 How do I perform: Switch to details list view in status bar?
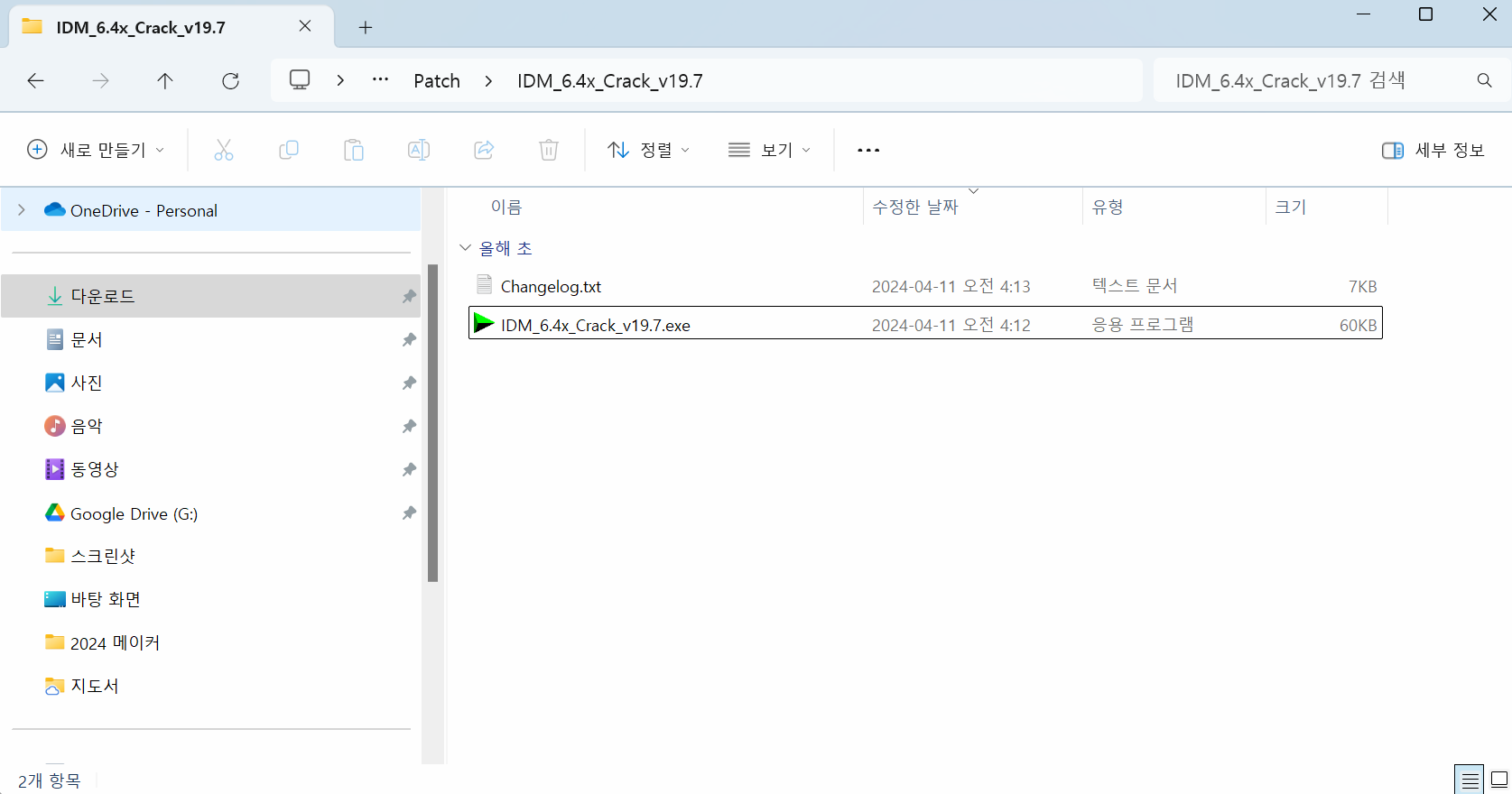pos(1470,780)
